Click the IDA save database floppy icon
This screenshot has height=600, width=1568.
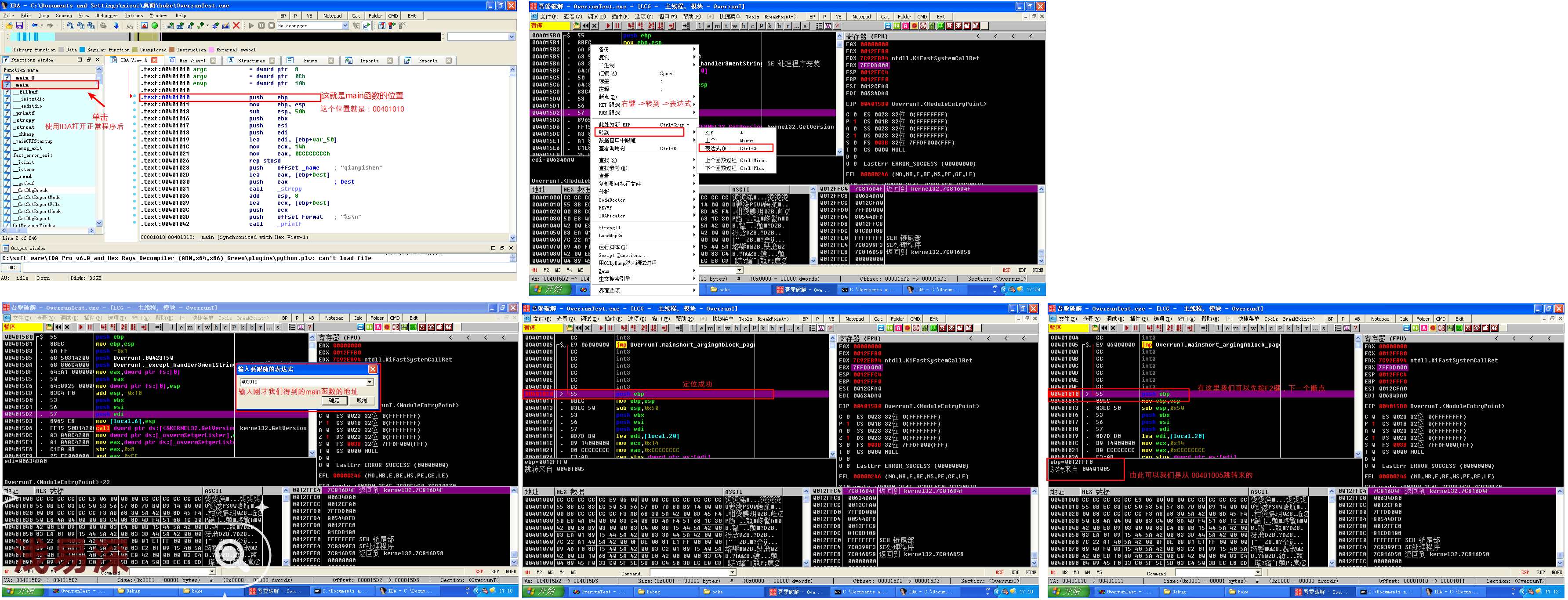(x=19, y=25)
